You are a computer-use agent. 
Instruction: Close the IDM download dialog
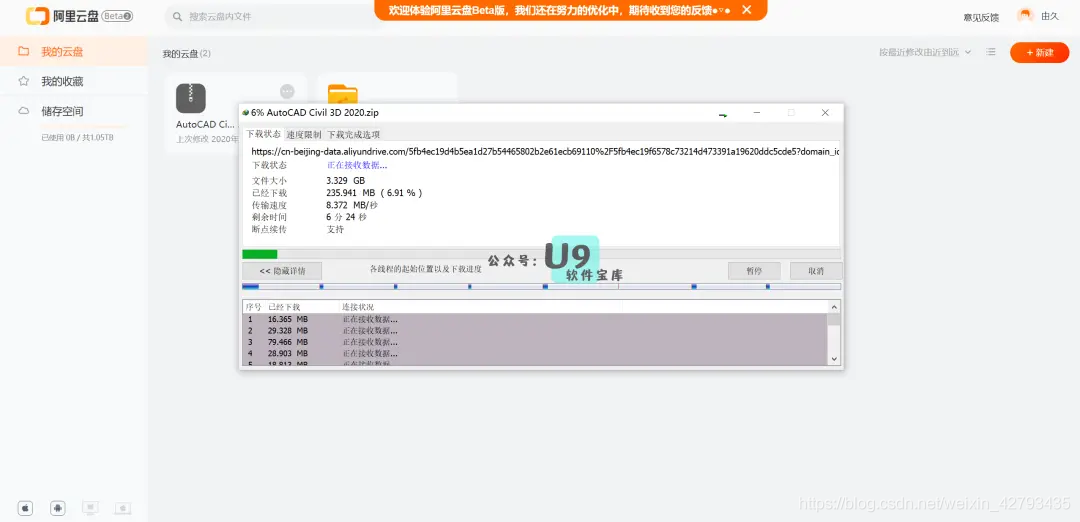(x=825, y=112)
